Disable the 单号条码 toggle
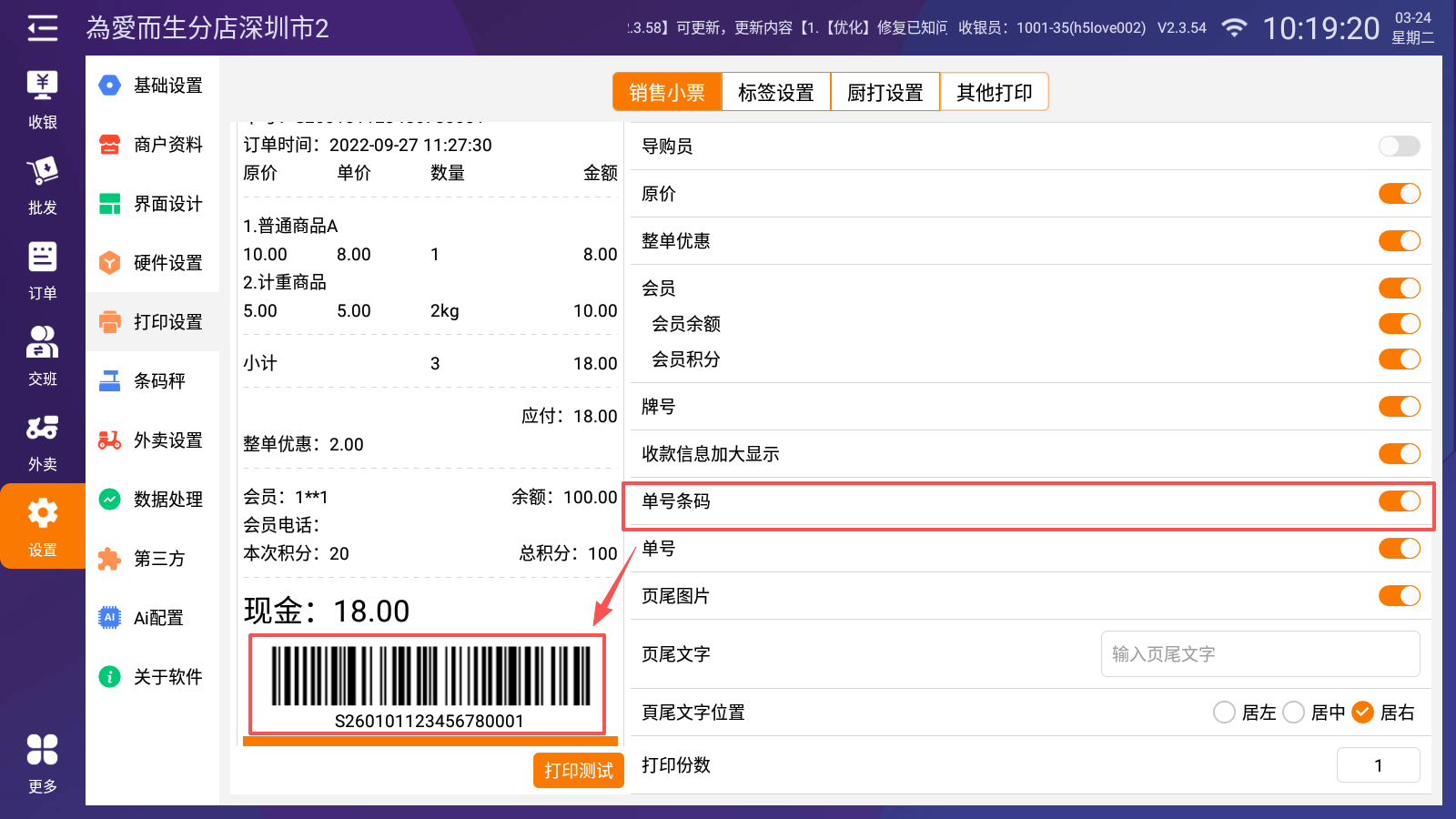 (1399, 501)
